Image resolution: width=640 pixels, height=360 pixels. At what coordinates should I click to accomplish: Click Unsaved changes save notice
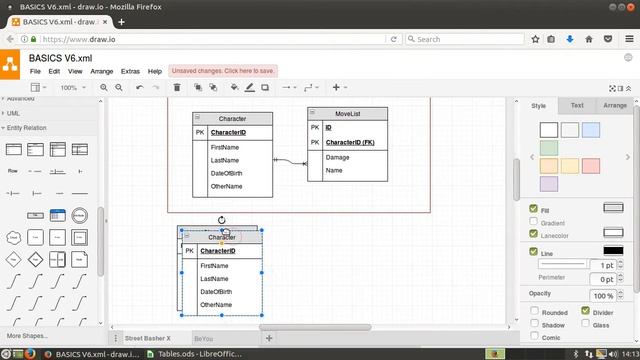[223, 71]
